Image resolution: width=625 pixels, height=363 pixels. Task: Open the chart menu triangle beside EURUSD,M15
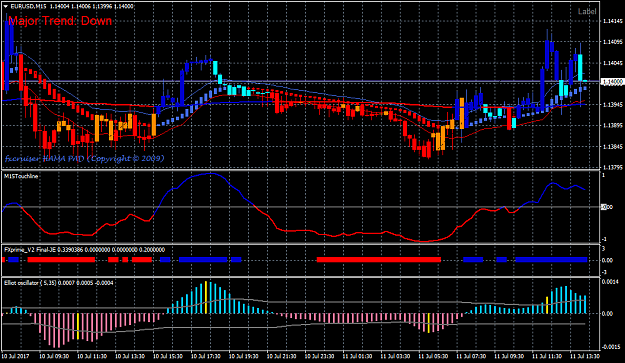[x=5, y=6]
